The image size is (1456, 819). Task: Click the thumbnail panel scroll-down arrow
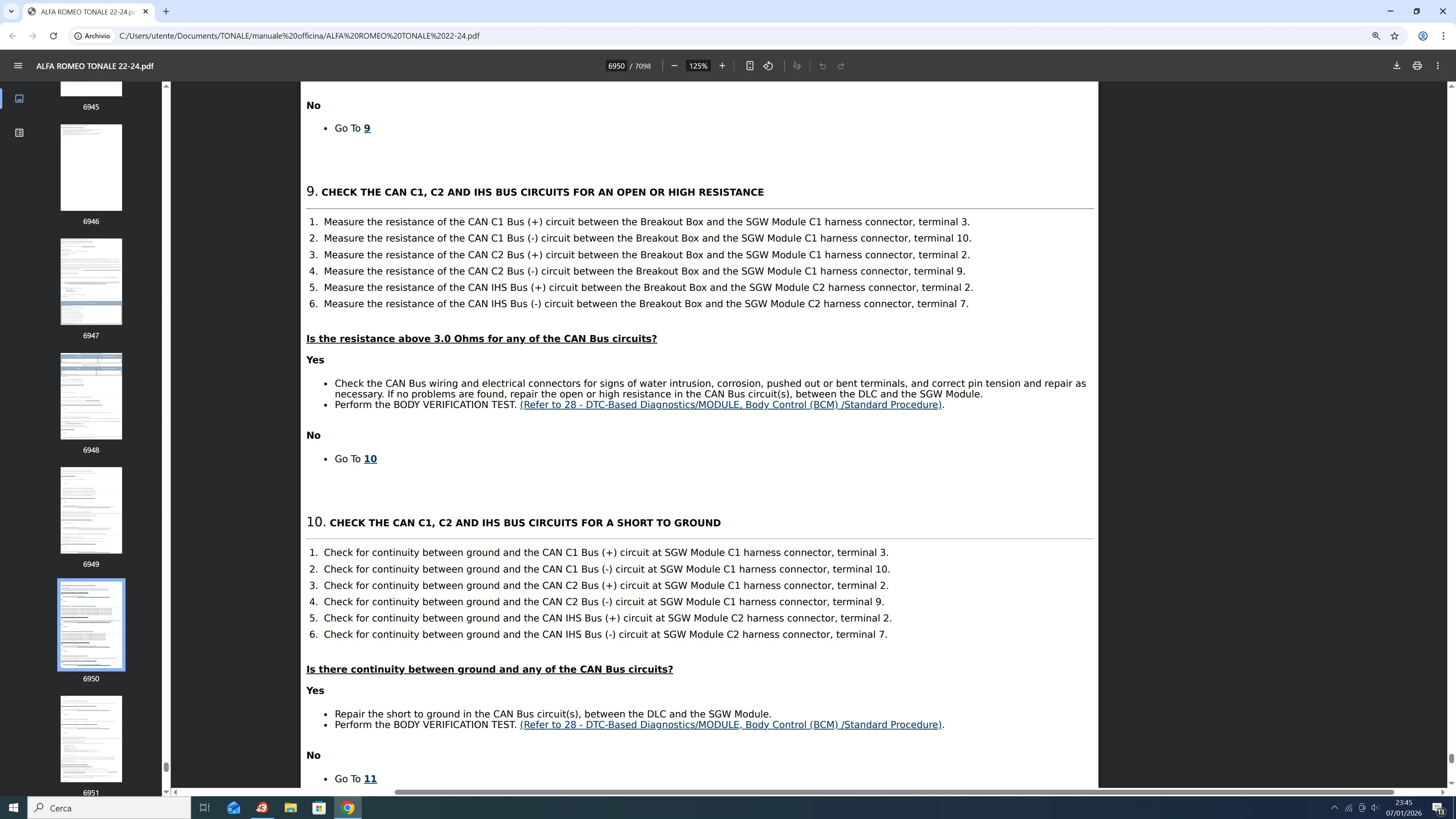click(166, 792)
